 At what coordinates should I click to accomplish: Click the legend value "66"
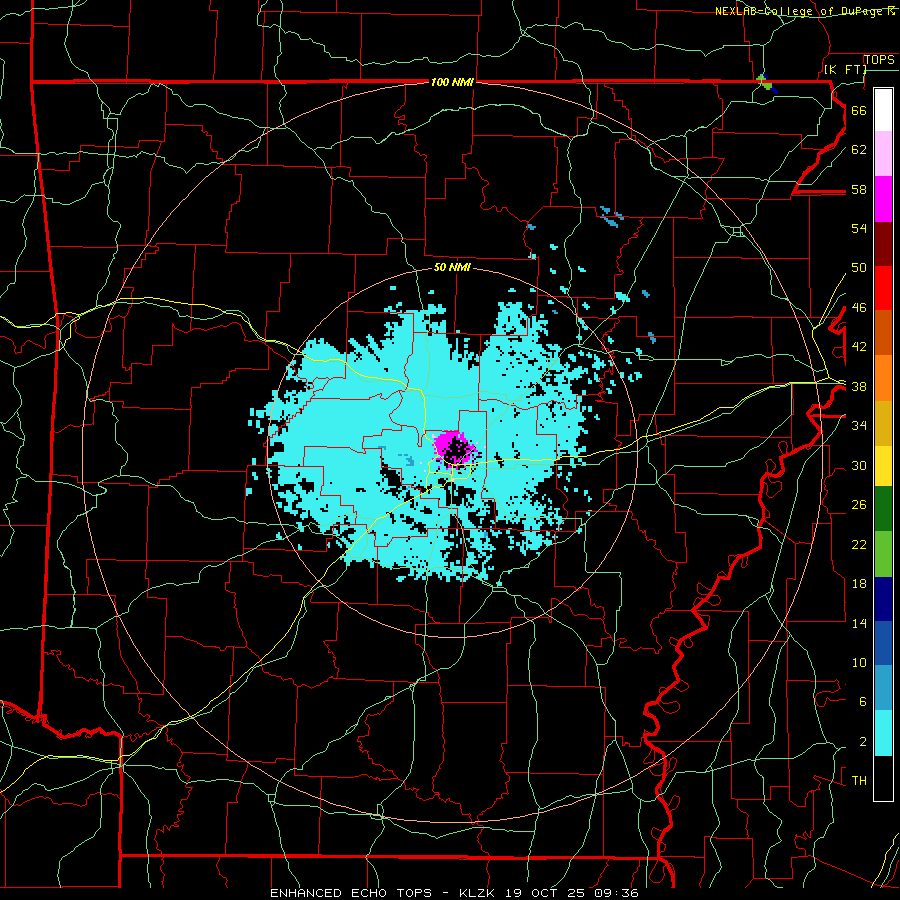[859, 110]
